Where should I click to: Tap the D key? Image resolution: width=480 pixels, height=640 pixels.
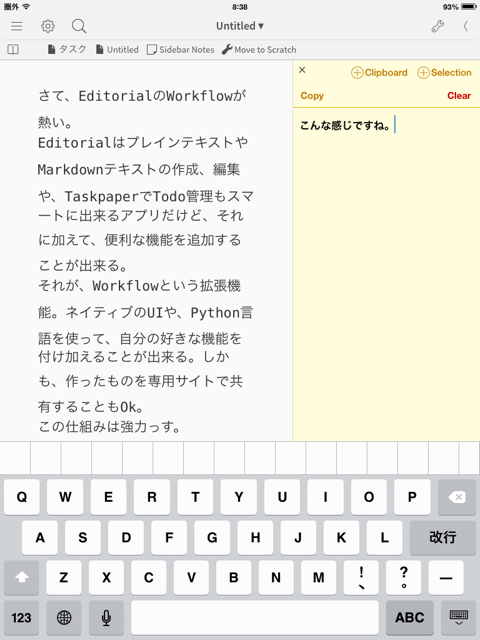126,537
